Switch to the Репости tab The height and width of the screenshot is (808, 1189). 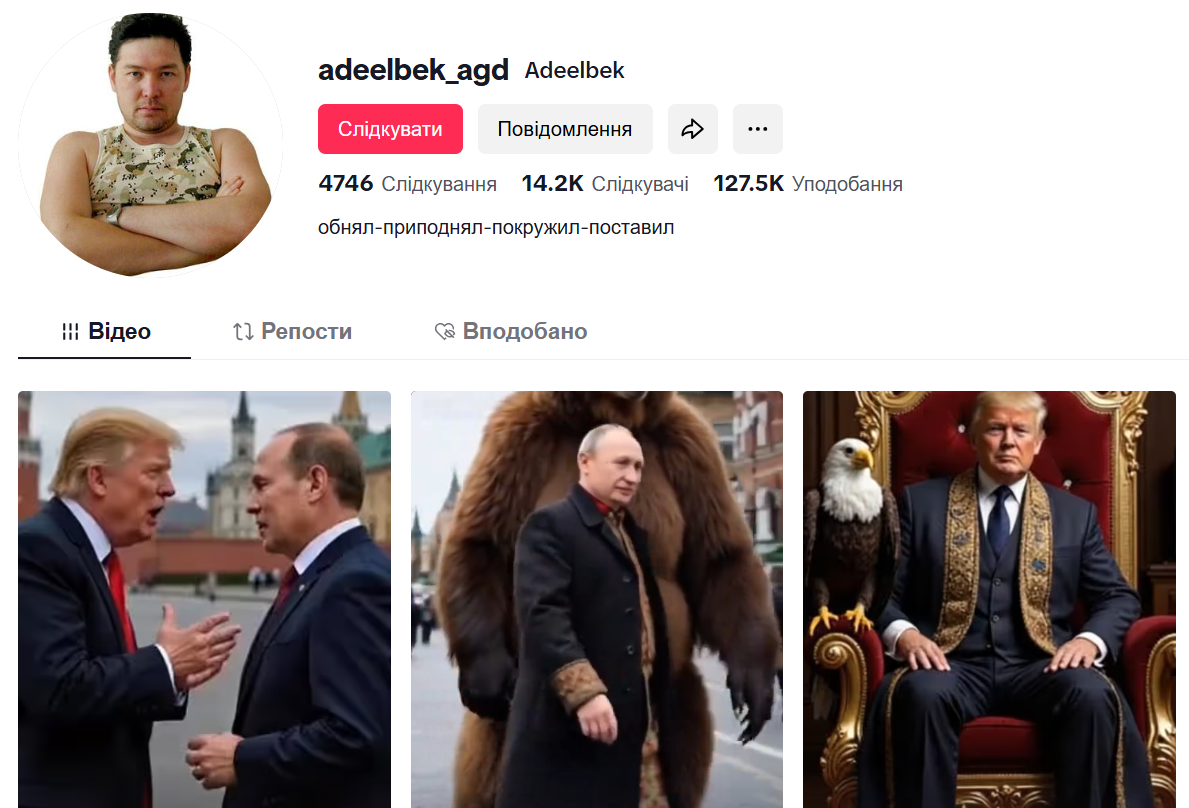292,332
